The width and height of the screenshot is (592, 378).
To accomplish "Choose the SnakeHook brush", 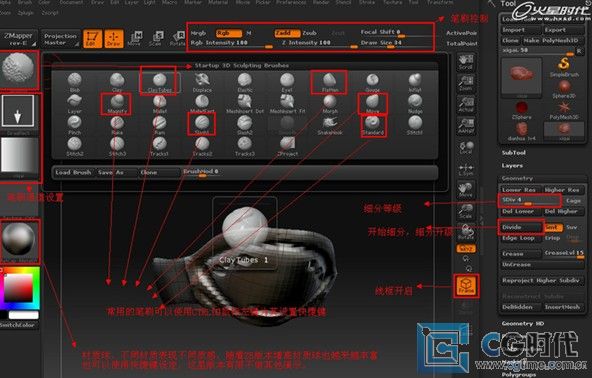I will (330, 125).
